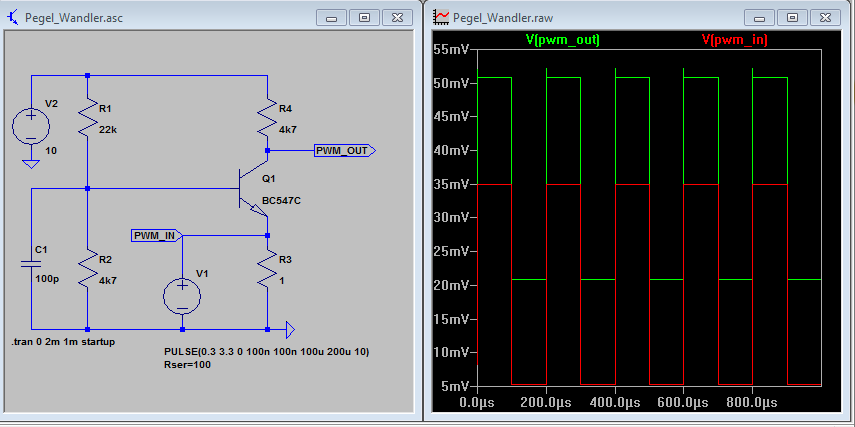This screenshot has height=427, width=855.
Task: Select capacitor C1 symbol
Action: 31,263
